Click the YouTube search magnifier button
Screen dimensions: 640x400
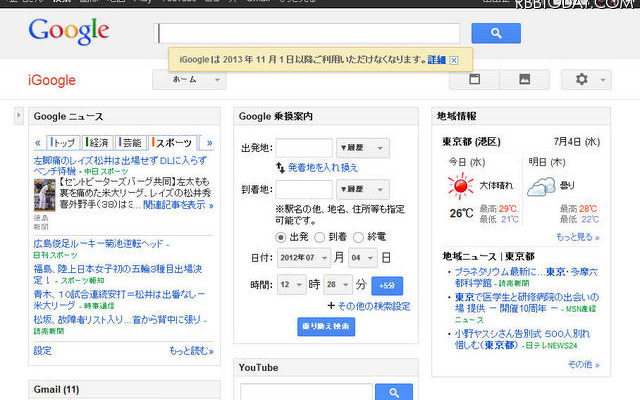coord(394,392)
